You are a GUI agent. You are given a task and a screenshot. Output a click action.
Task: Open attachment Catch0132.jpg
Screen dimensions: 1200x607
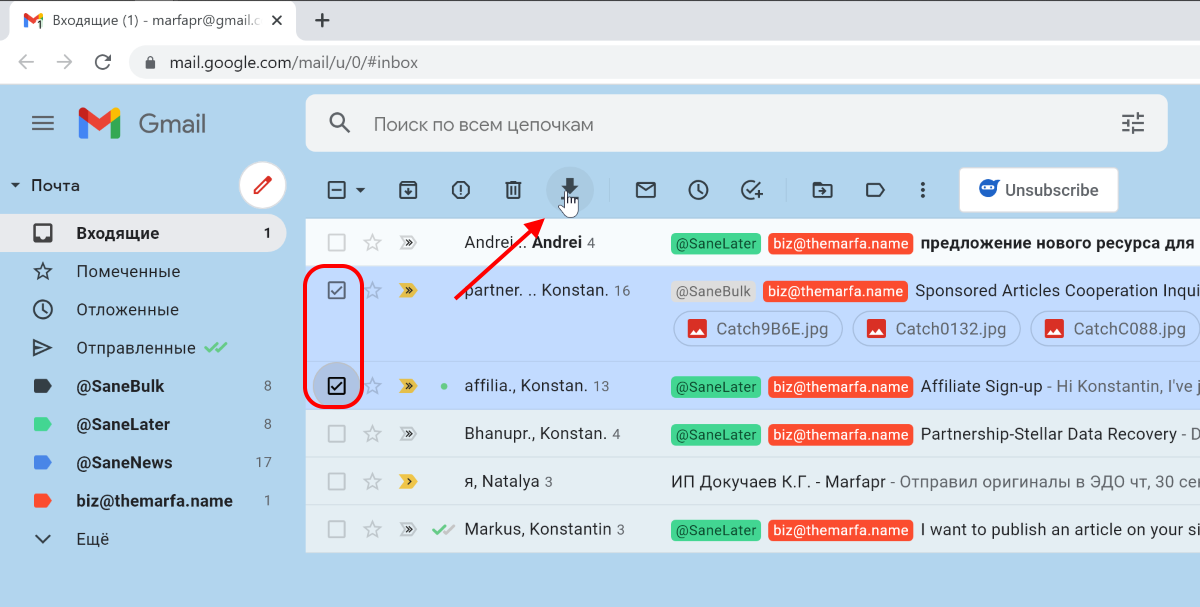click(x=936, y=328)
